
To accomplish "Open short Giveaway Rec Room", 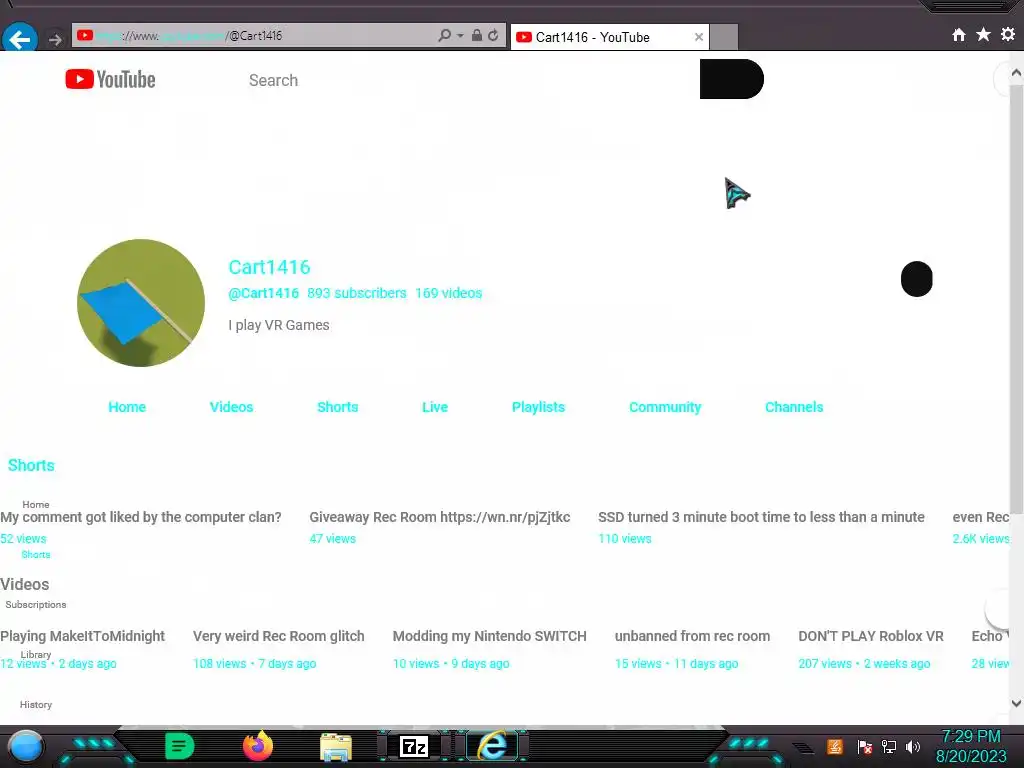I will point(440,517).
